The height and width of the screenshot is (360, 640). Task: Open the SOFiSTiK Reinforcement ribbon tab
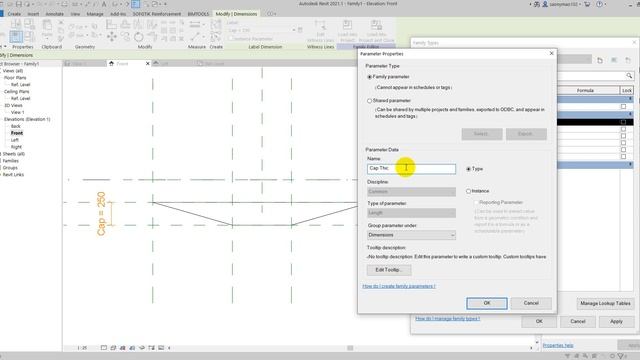[156, 14]
